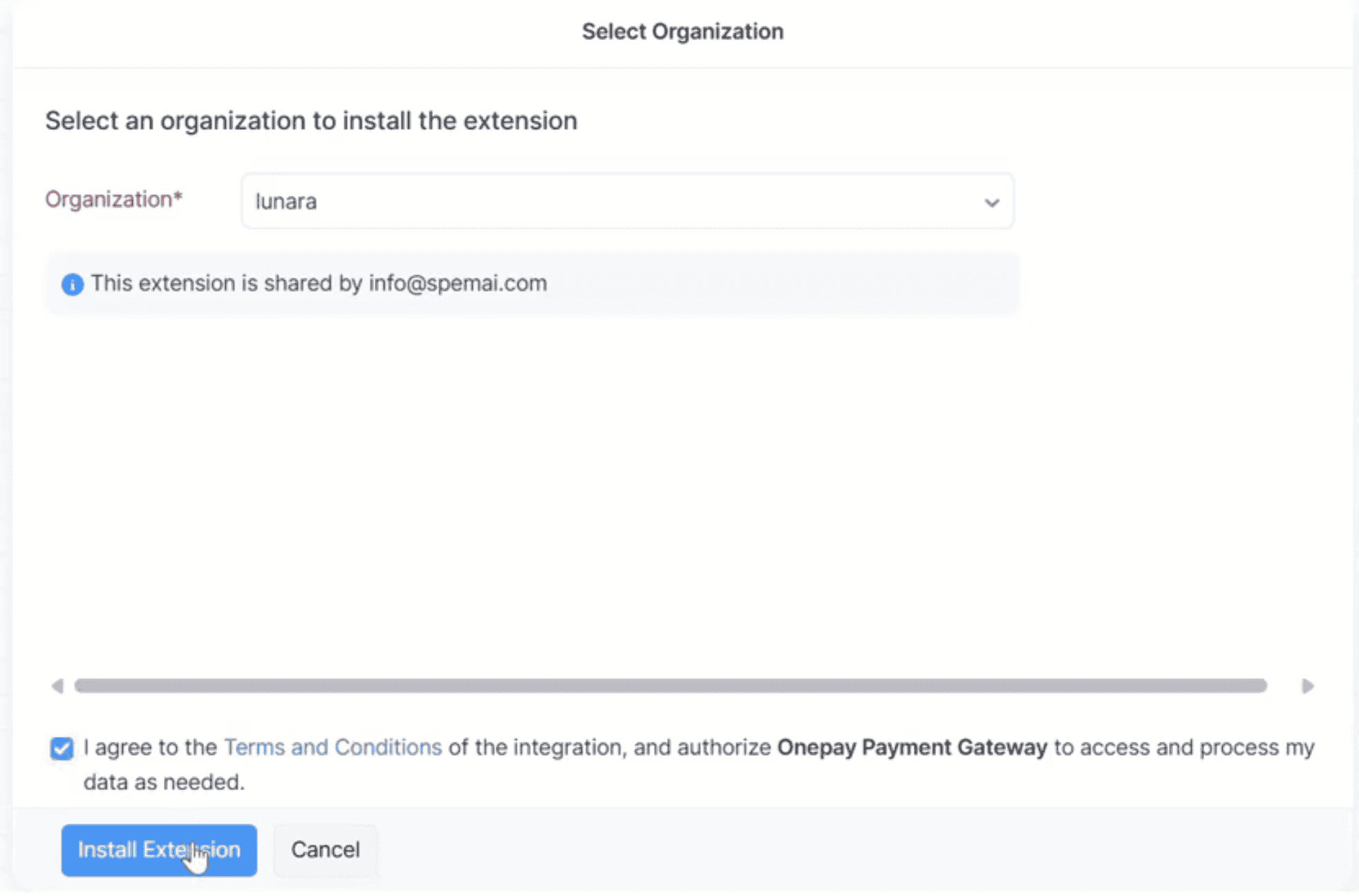Viewport: 1359px width, 896px height.
Task: Click the shared-by information banner text
Action: [x=228, y=283]
